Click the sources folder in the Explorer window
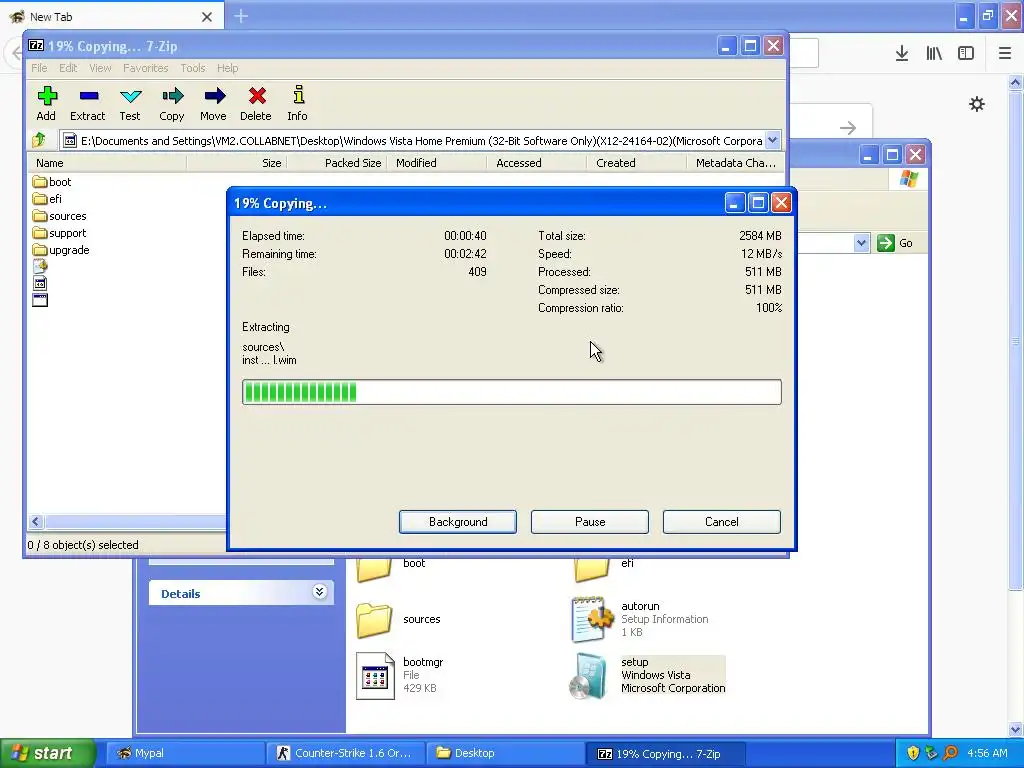The width and height of the screenshot is (1024, 768). pos(374,620)
